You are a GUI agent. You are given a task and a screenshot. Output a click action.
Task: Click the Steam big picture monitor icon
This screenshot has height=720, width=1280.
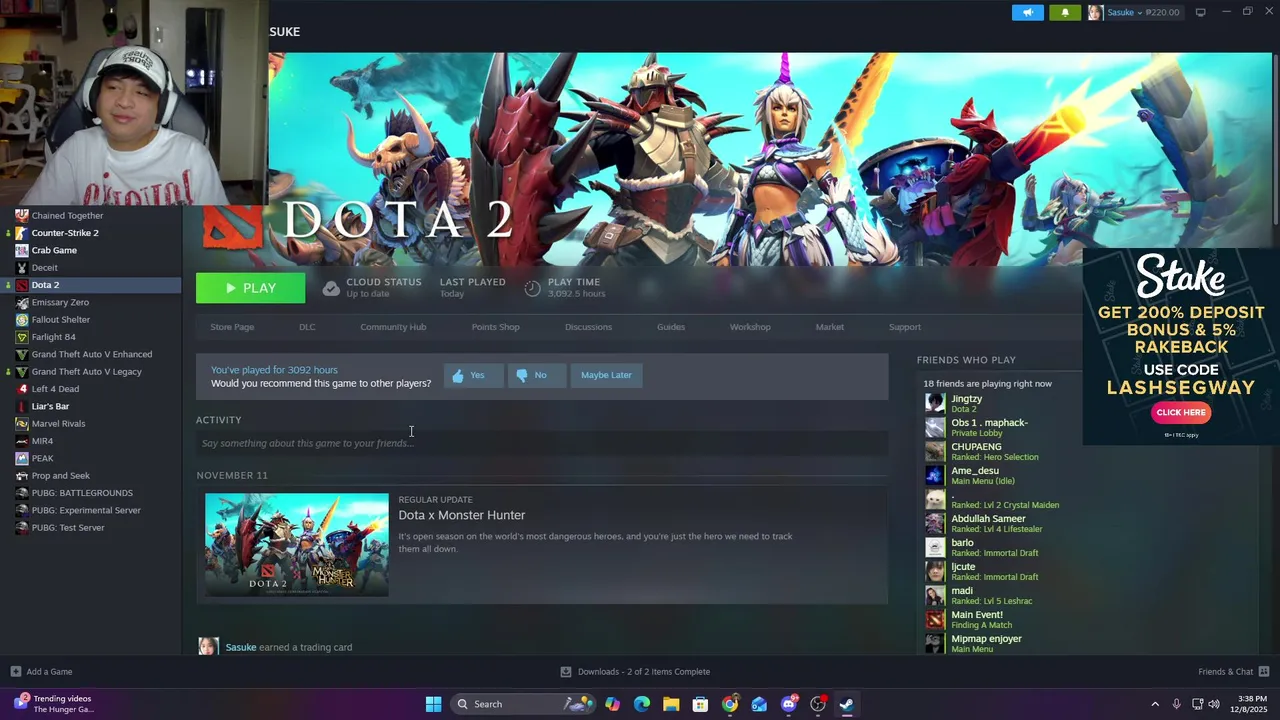click(x=1200, y=12)
